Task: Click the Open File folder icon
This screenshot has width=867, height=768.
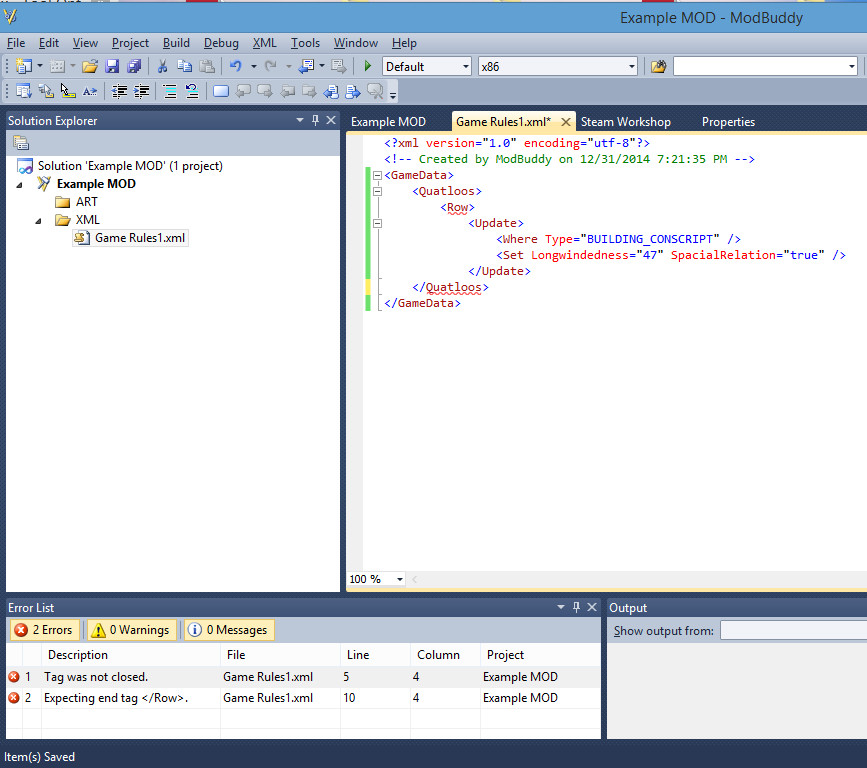Action: tap(90, 66)
